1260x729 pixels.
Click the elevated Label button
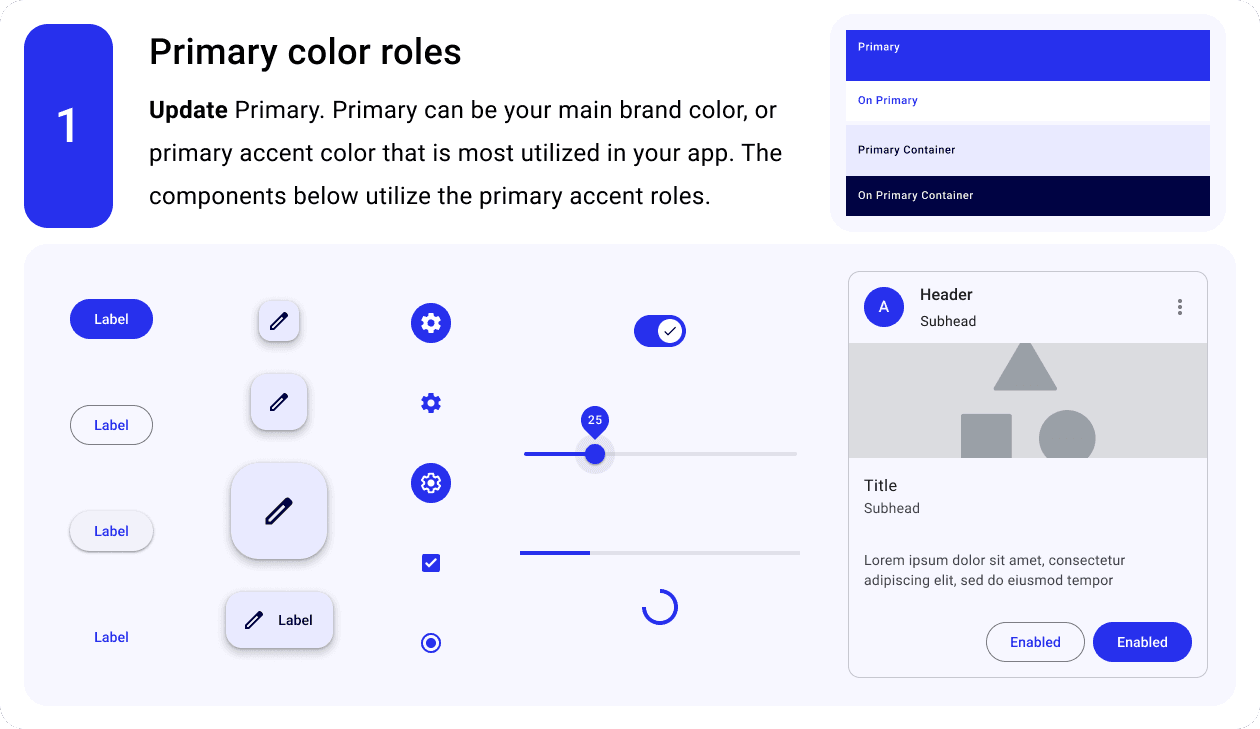pos(111,531)
